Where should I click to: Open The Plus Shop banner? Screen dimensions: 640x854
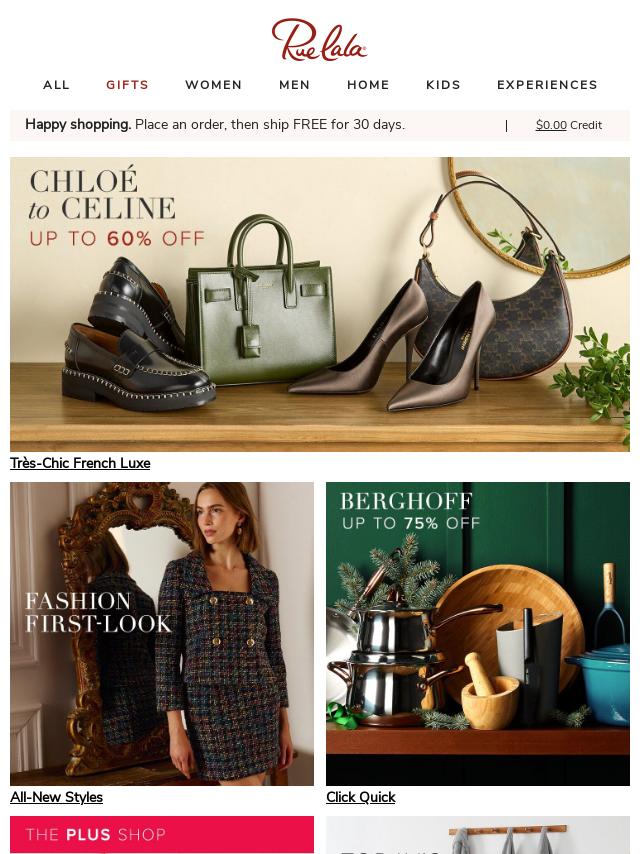[x=162, y=834]
